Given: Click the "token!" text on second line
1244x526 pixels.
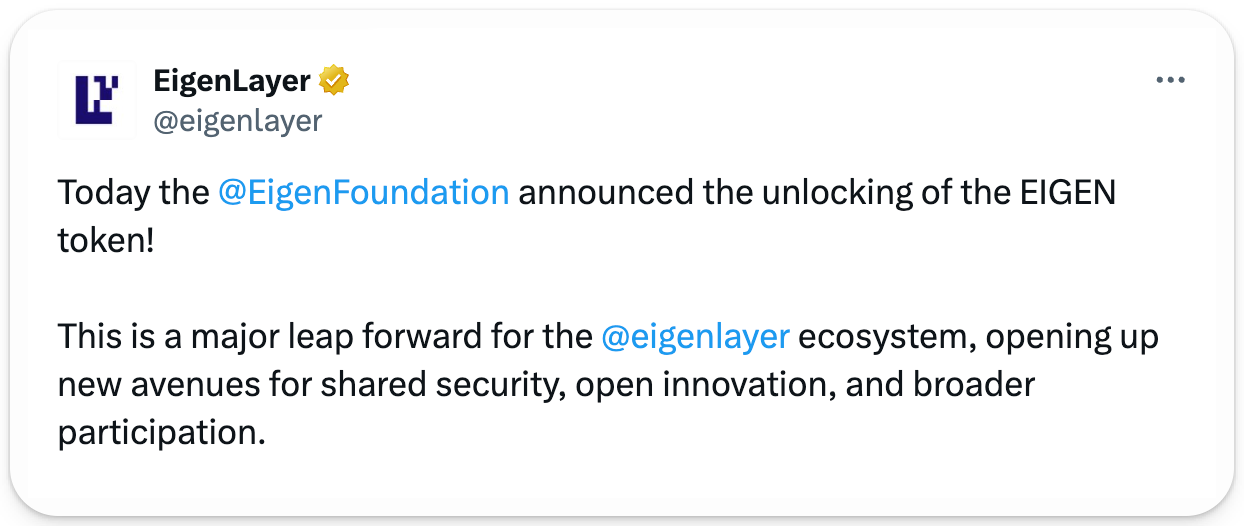Looking at the screenshot, I should [x=106, y=241].
